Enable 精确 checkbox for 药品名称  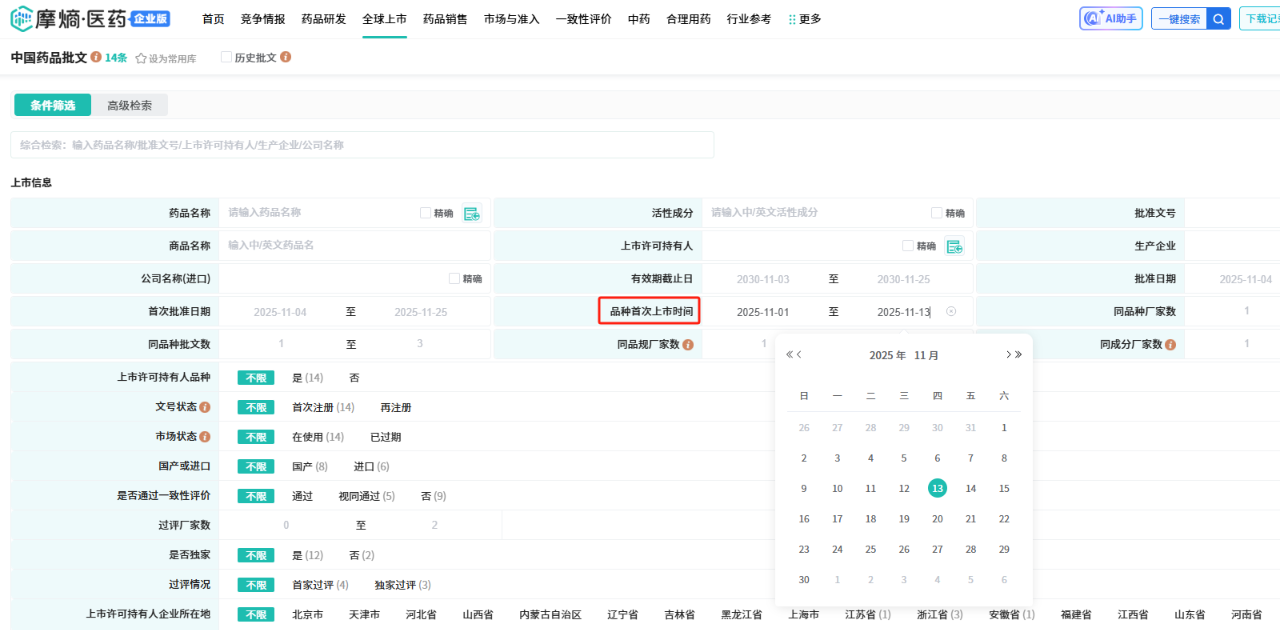[x=426, y=213]
